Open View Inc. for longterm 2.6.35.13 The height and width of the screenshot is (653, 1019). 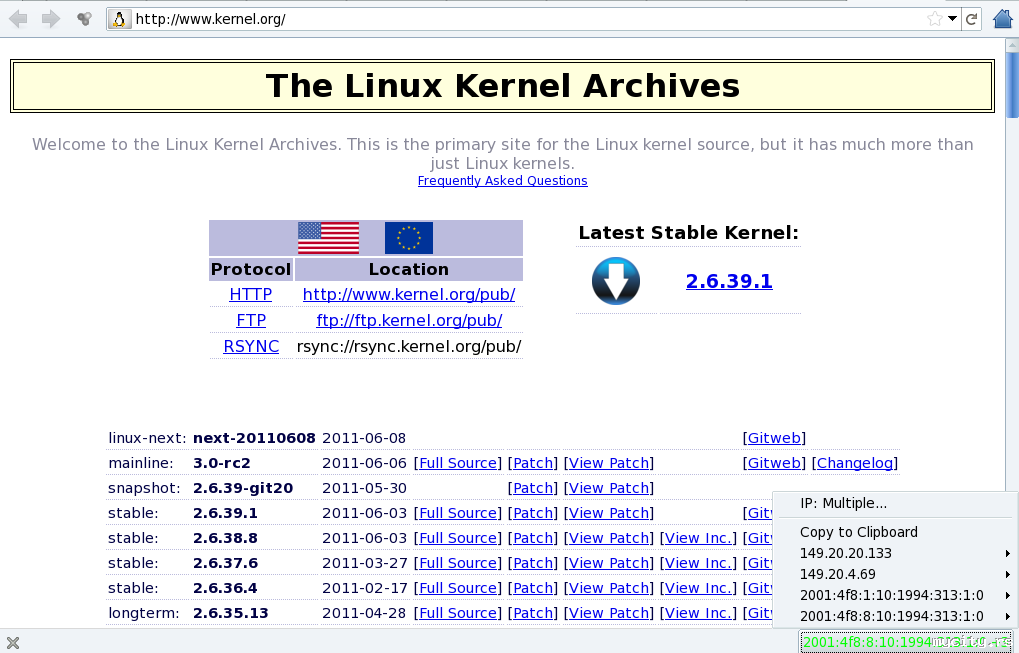pyautogui.click(x=698, y=613)
